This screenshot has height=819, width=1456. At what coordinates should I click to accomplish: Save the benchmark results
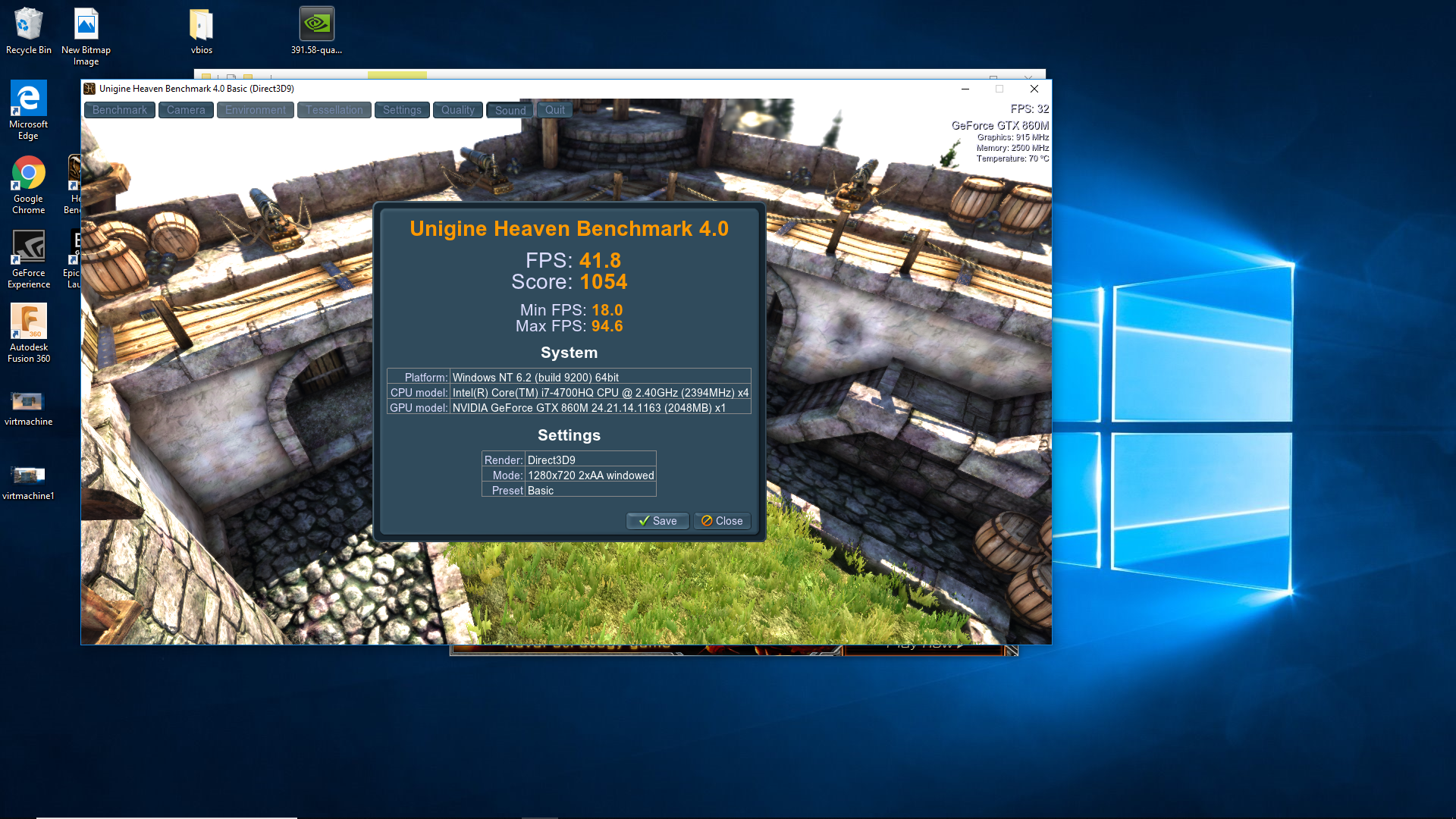coord(657,521)
